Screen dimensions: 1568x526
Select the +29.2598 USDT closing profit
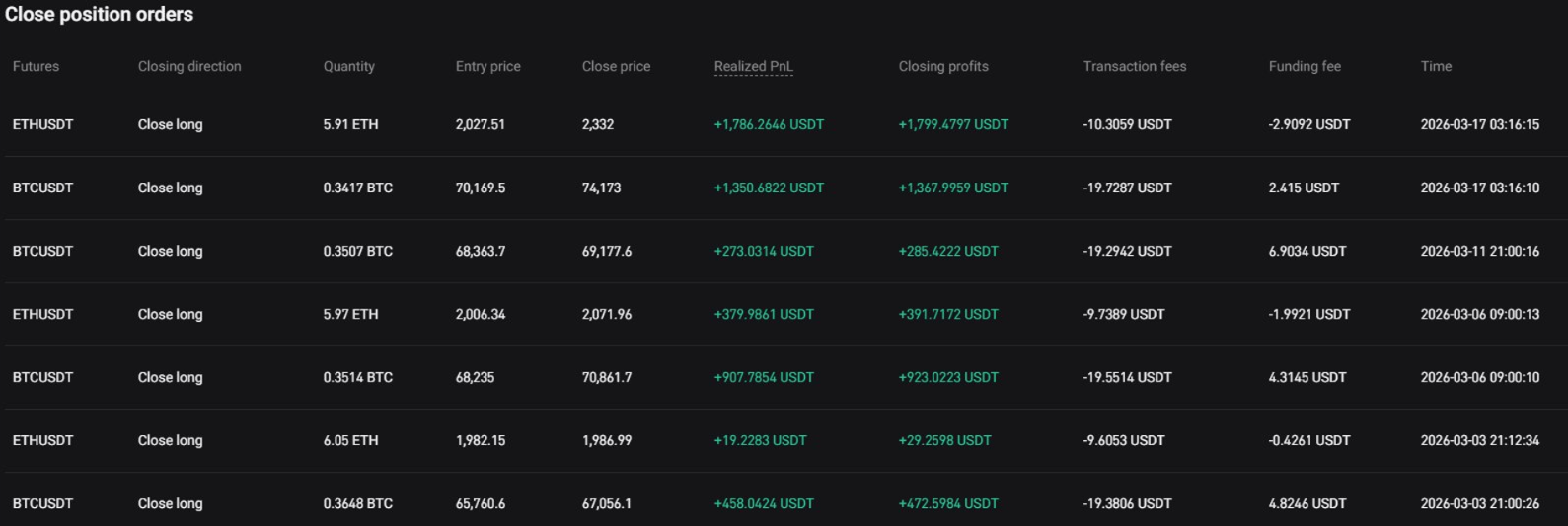(944, 440)
